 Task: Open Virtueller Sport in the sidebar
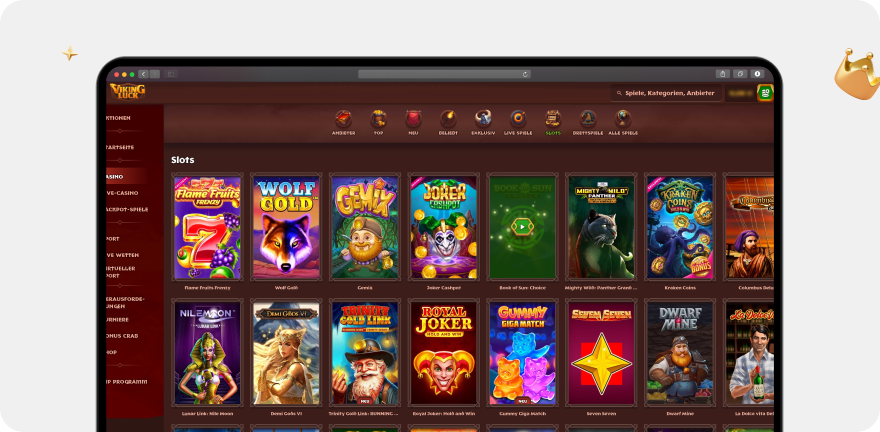120,272
